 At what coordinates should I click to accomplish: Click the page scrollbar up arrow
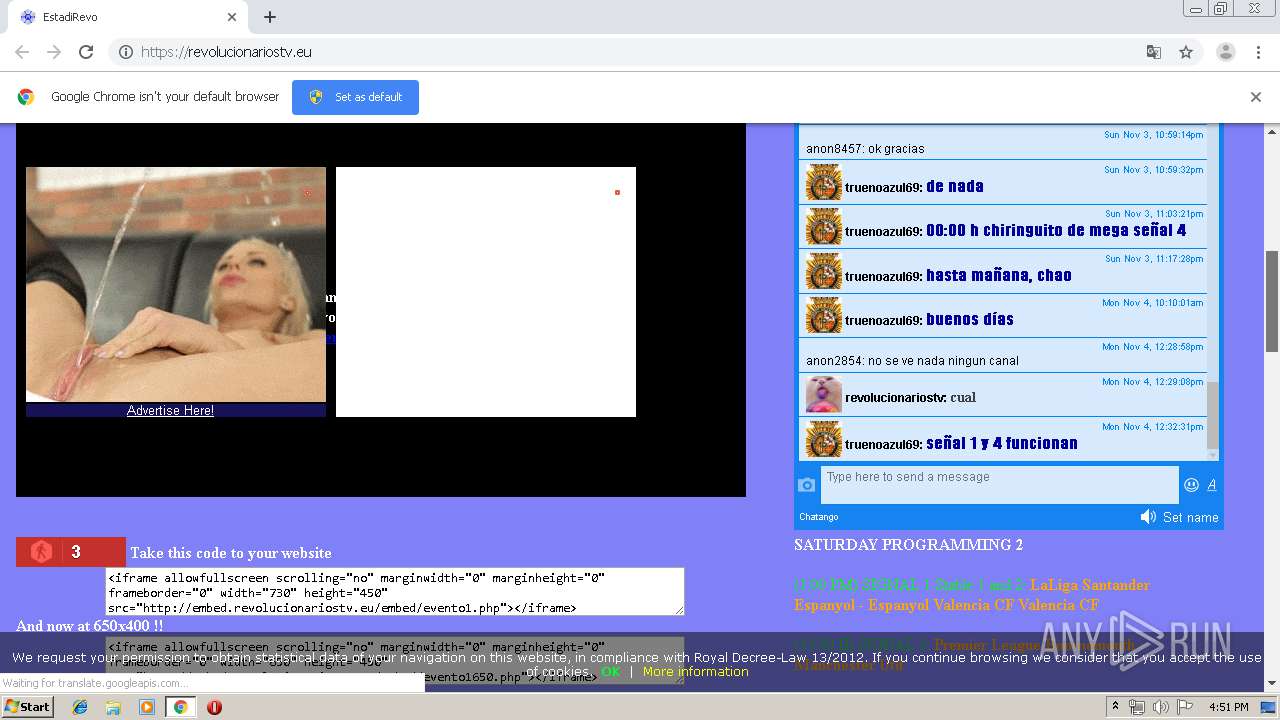click(1272, 131)
